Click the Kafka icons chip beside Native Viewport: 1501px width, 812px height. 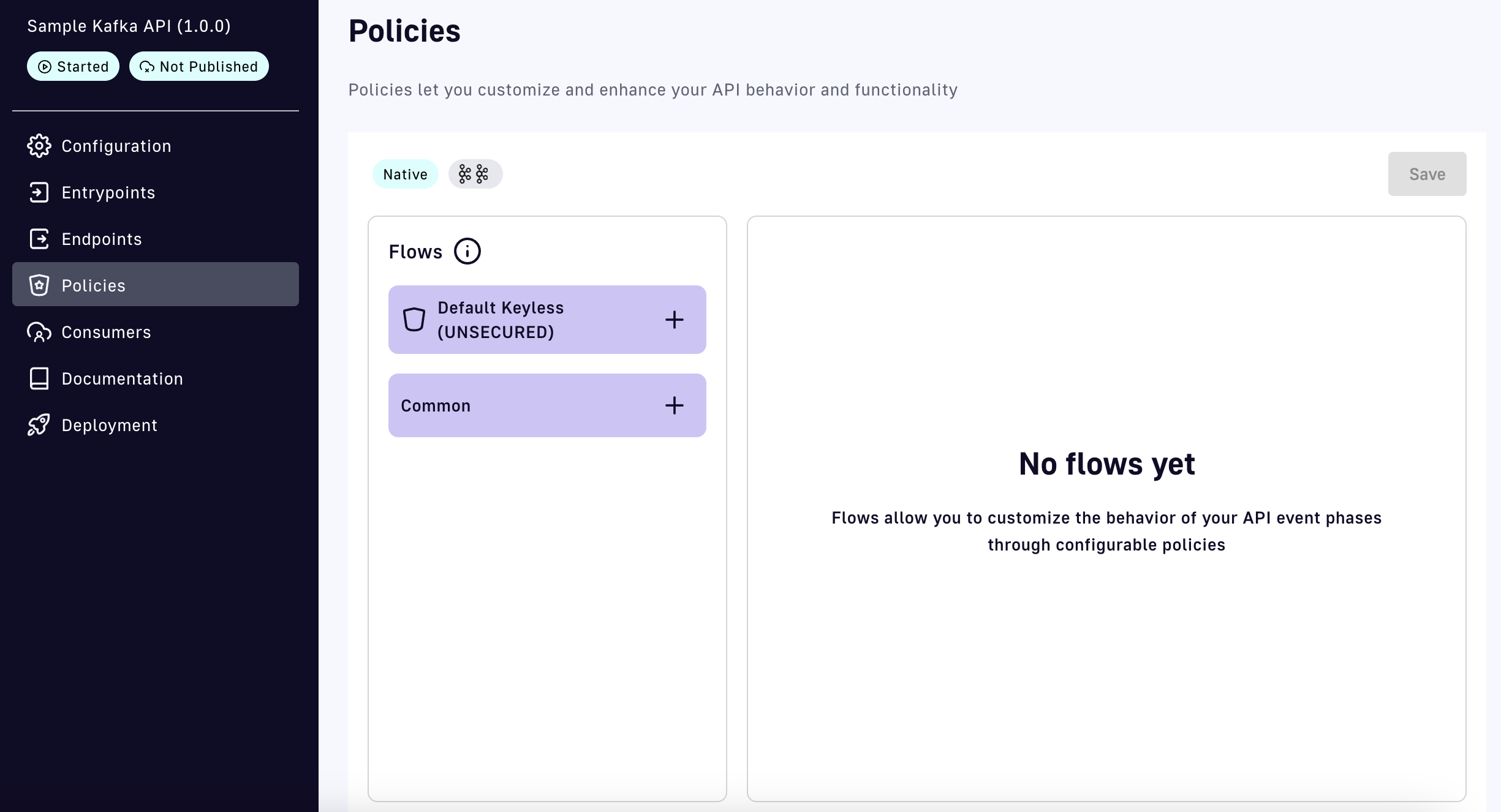pyautogui.click(x=475, y=175)
